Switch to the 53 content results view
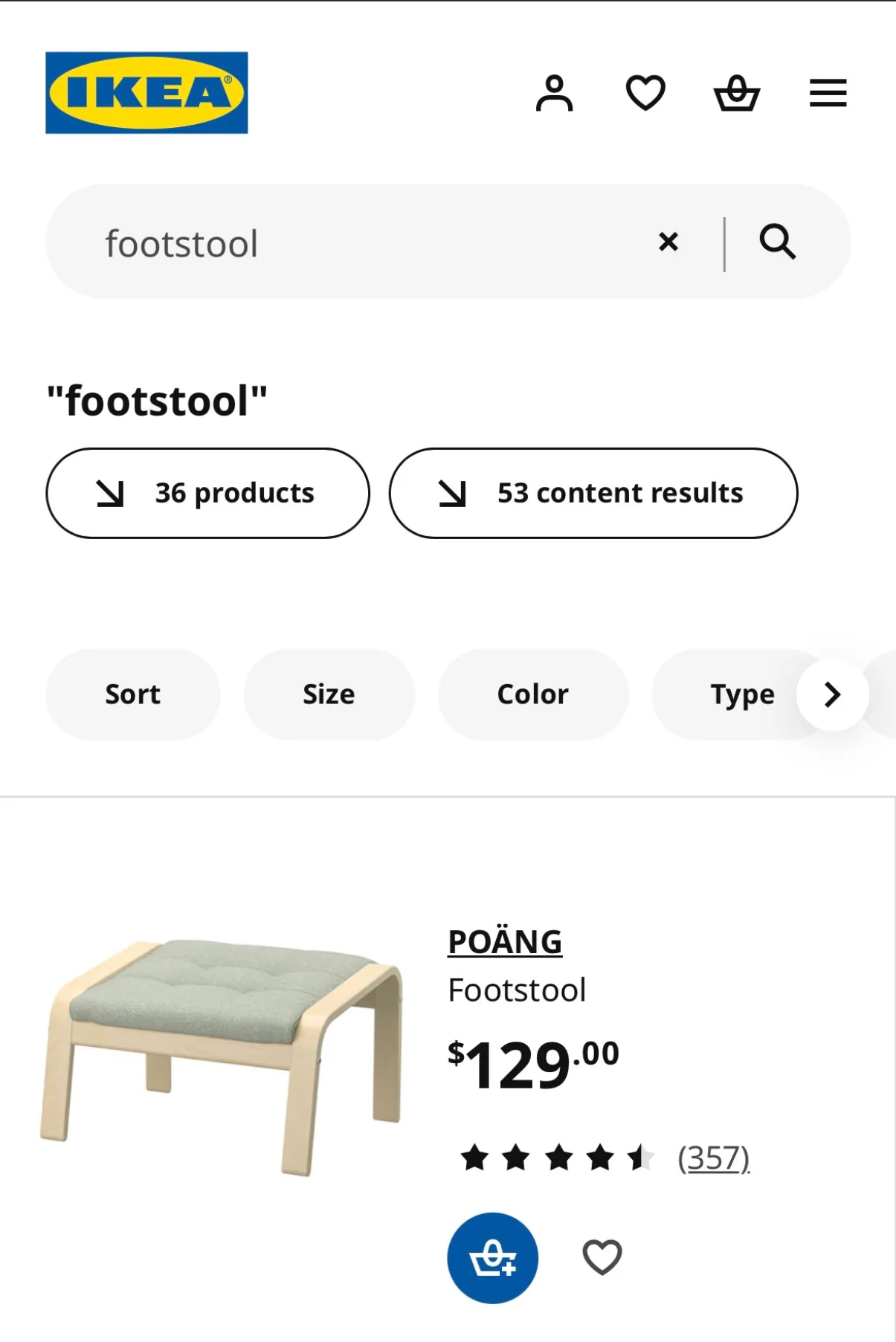 [x=593, y=492]
